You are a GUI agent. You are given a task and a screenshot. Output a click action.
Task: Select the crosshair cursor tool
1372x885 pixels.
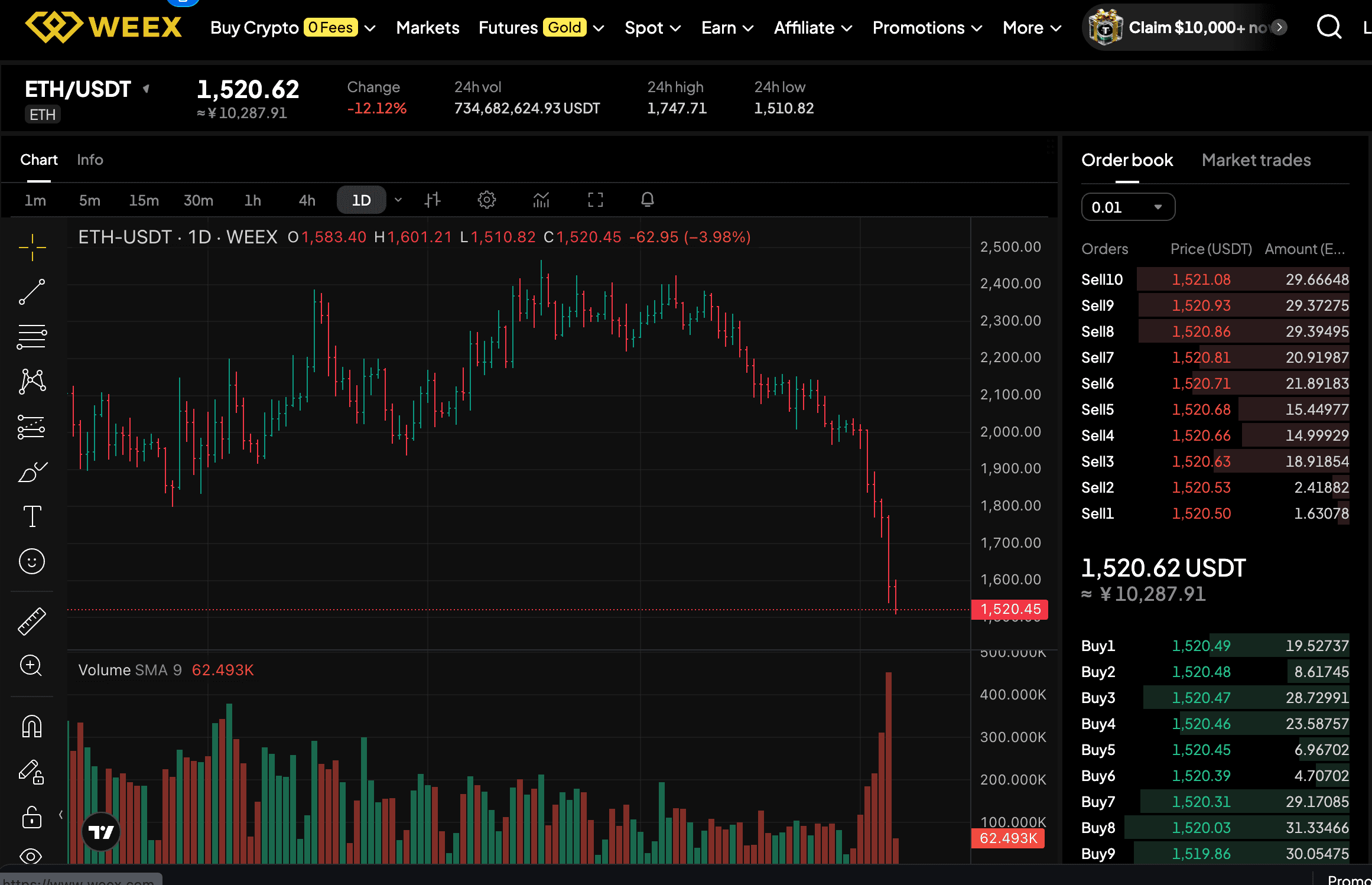pos(32,247)
